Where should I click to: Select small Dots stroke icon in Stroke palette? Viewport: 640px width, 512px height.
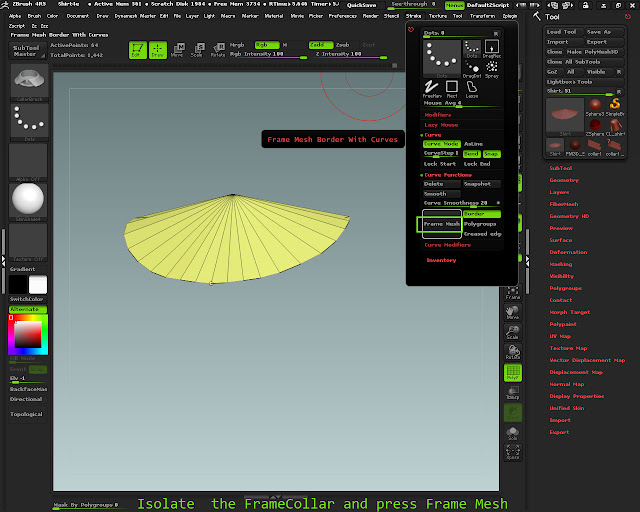pyautogui.click(x=472, y=49)
